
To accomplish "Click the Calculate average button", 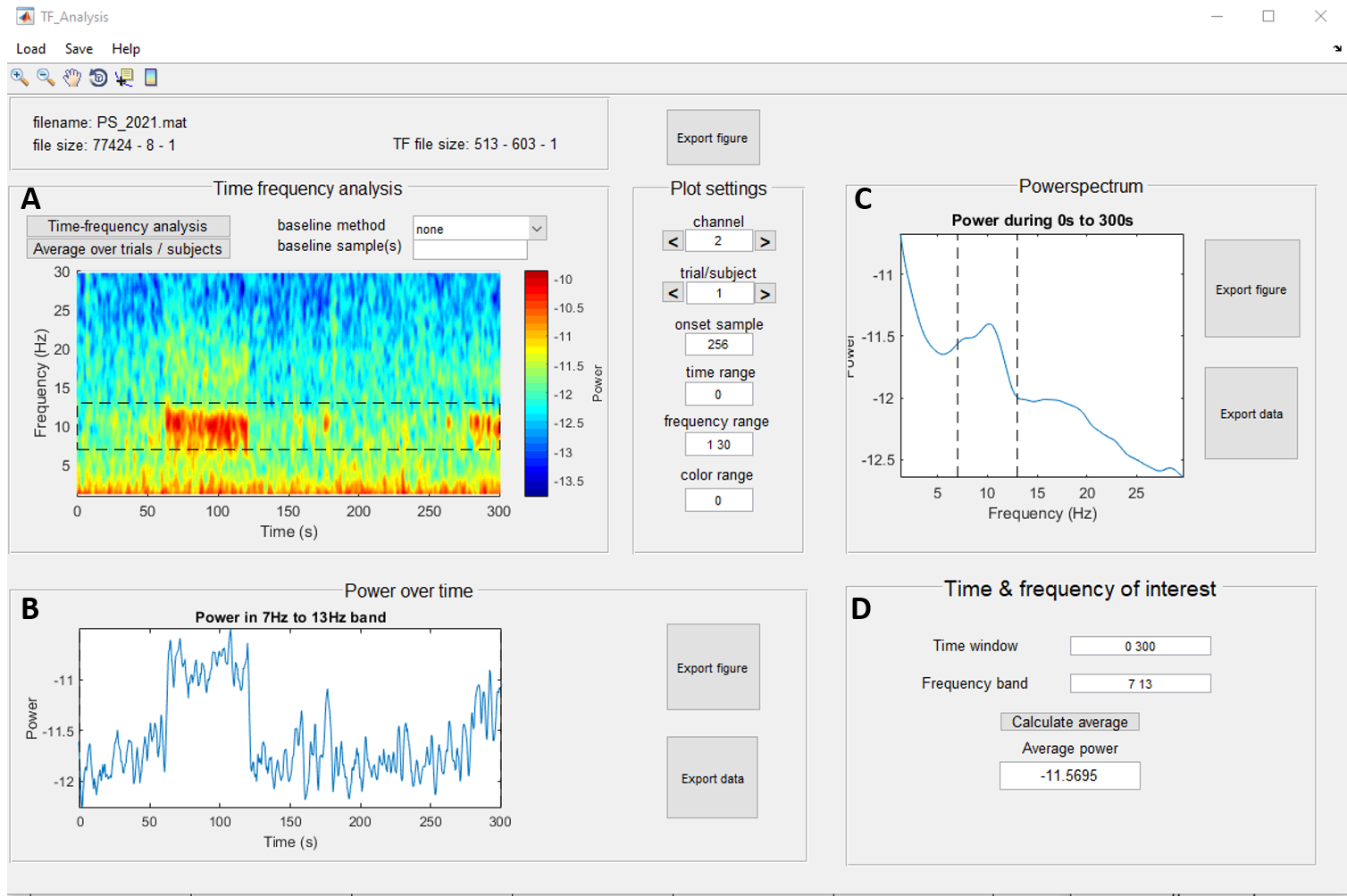I will pos(1070,722).
